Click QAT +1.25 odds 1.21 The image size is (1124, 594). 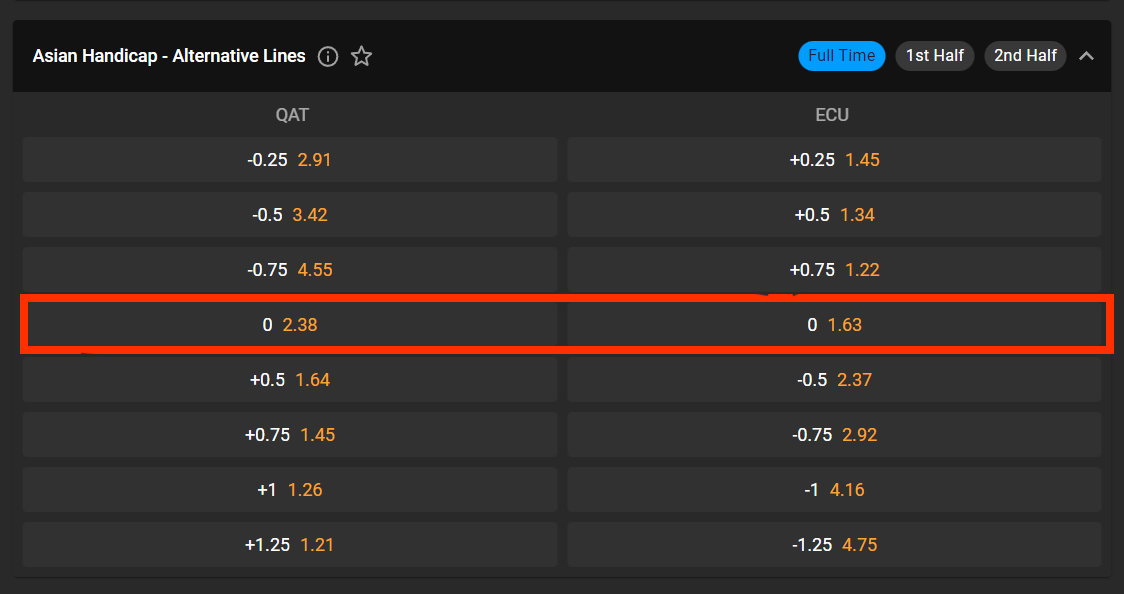pos(290,545)
